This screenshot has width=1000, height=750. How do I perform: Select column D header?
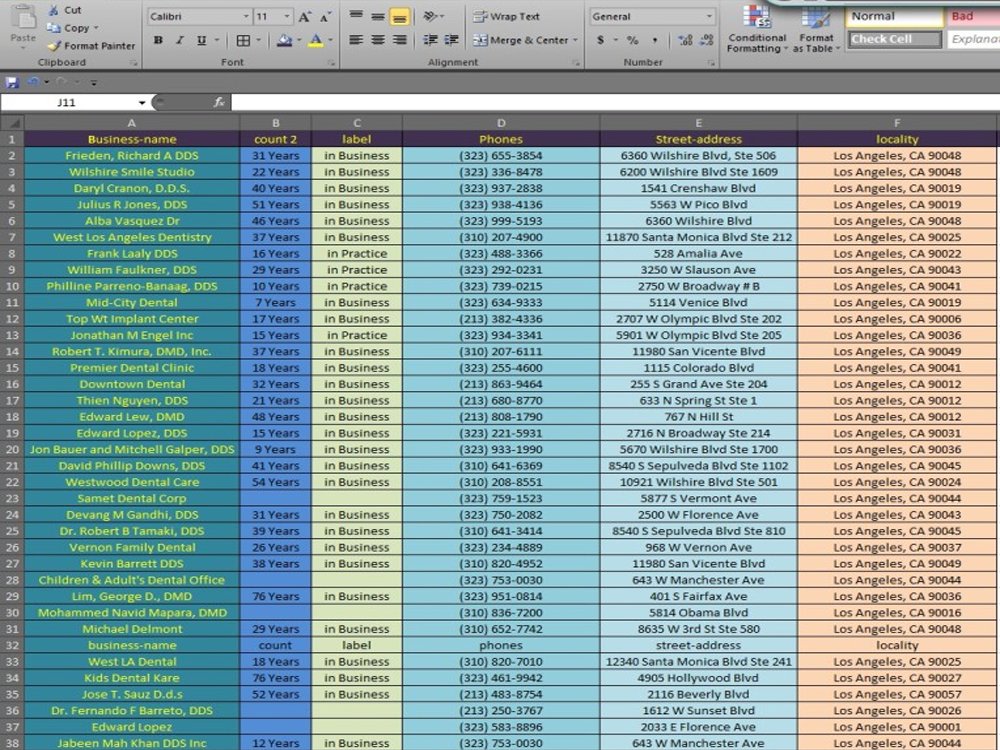click(x=501, y=122)
